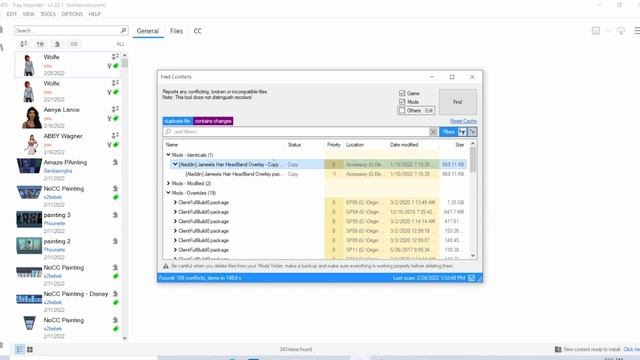
Task: Click the room icon on Amaze PAinting row
Action: pyautogui.click(x=115, y=162)
